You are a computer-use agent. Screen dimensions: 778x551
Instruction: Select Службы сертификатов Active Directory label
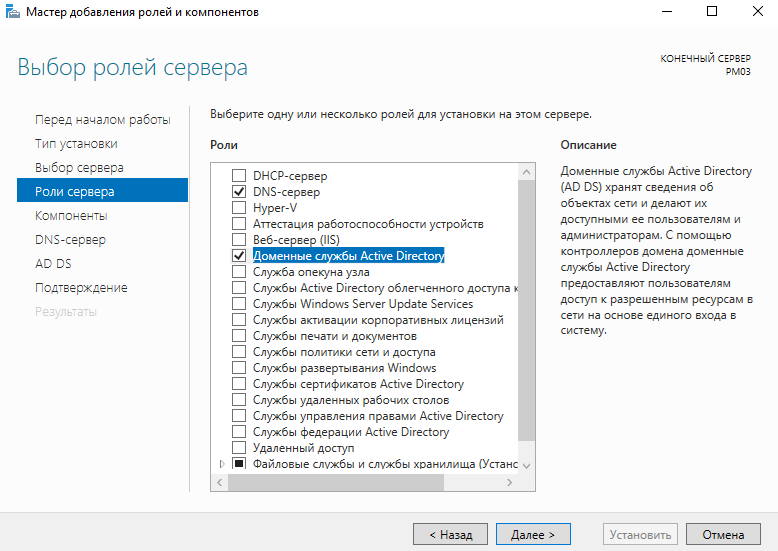pyautogui.click(x=358, y=384)
